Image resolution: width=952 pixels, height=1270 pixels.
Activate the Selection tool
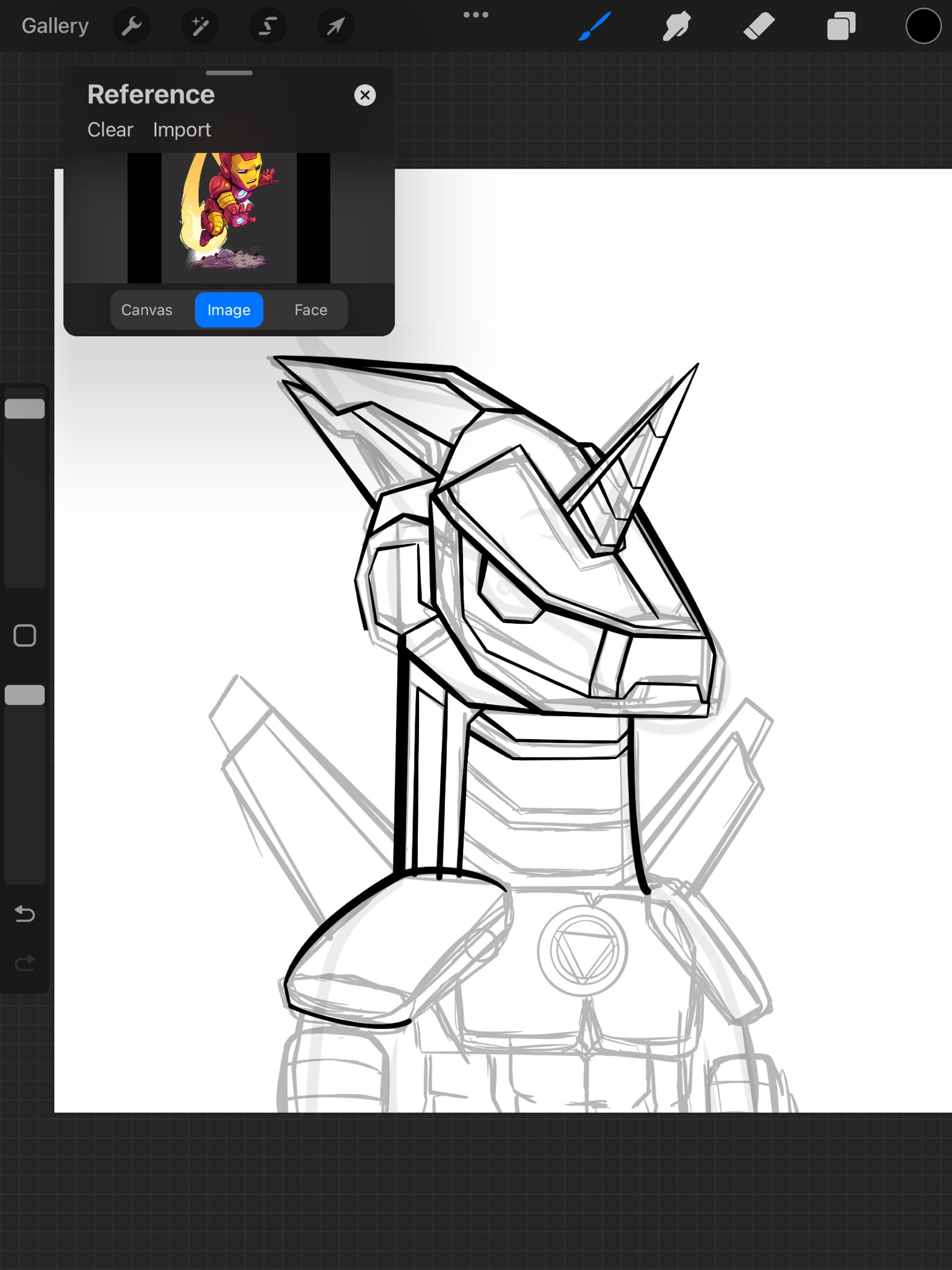click(x=268, y=26)
